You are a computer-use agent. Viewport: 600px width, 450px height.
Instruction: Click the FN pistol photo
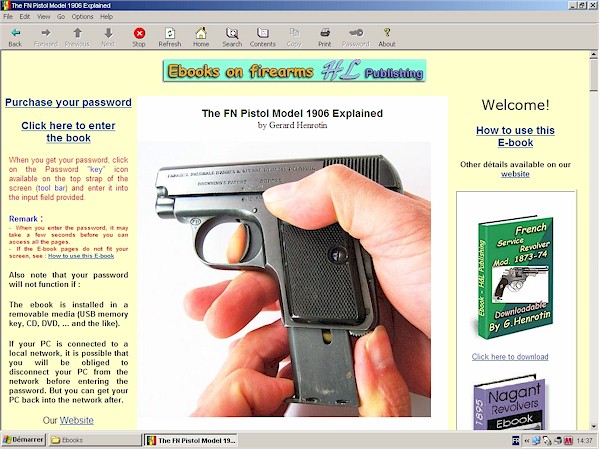[x=284, y=279]
